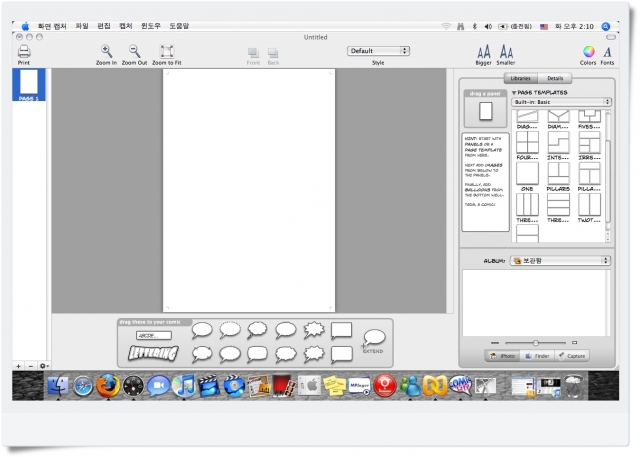Open the gear action menu below page list
640x457 pixels.
coord(44,366)
